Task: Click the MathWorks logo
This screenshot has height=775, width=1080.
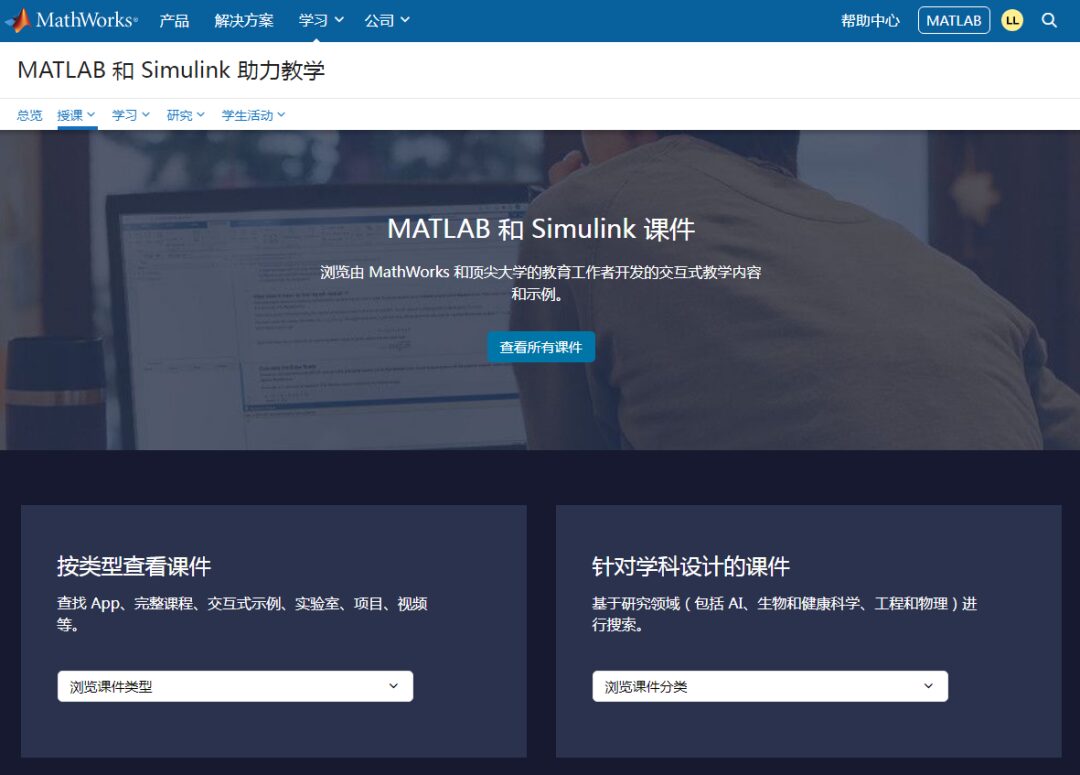Action: pyautogui.click(x=71, y=20)
